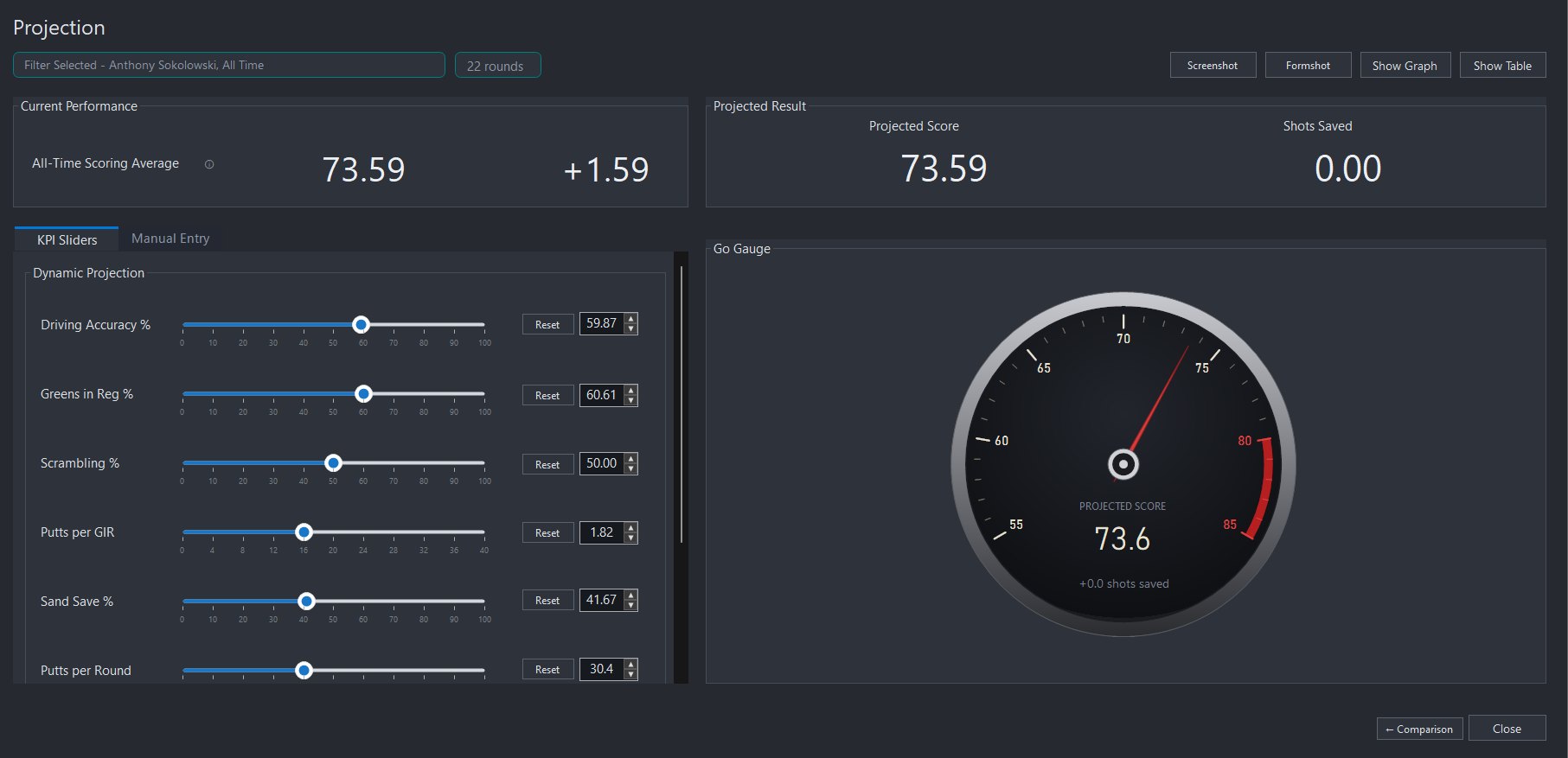This screenshot has height=758, width=1568.
Task: Reset the Sand Save % slider
Action: [547, 600]
